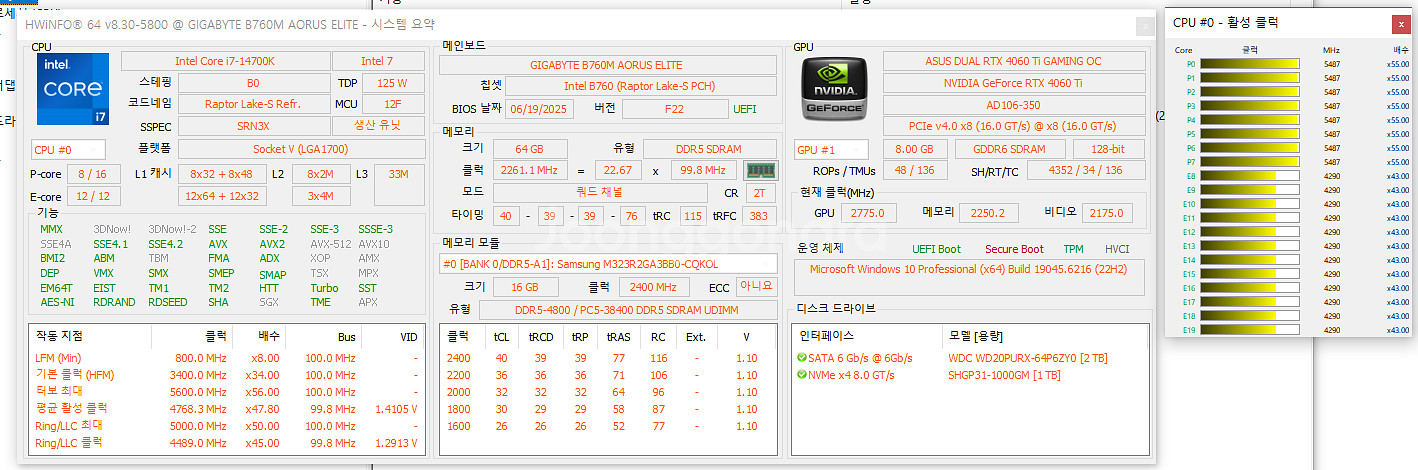Viewport: 1418px width, 470px height.
Task: Click the GIGABYTE B760M AORUS ELITE motherboard field
Action: [608, 64]
